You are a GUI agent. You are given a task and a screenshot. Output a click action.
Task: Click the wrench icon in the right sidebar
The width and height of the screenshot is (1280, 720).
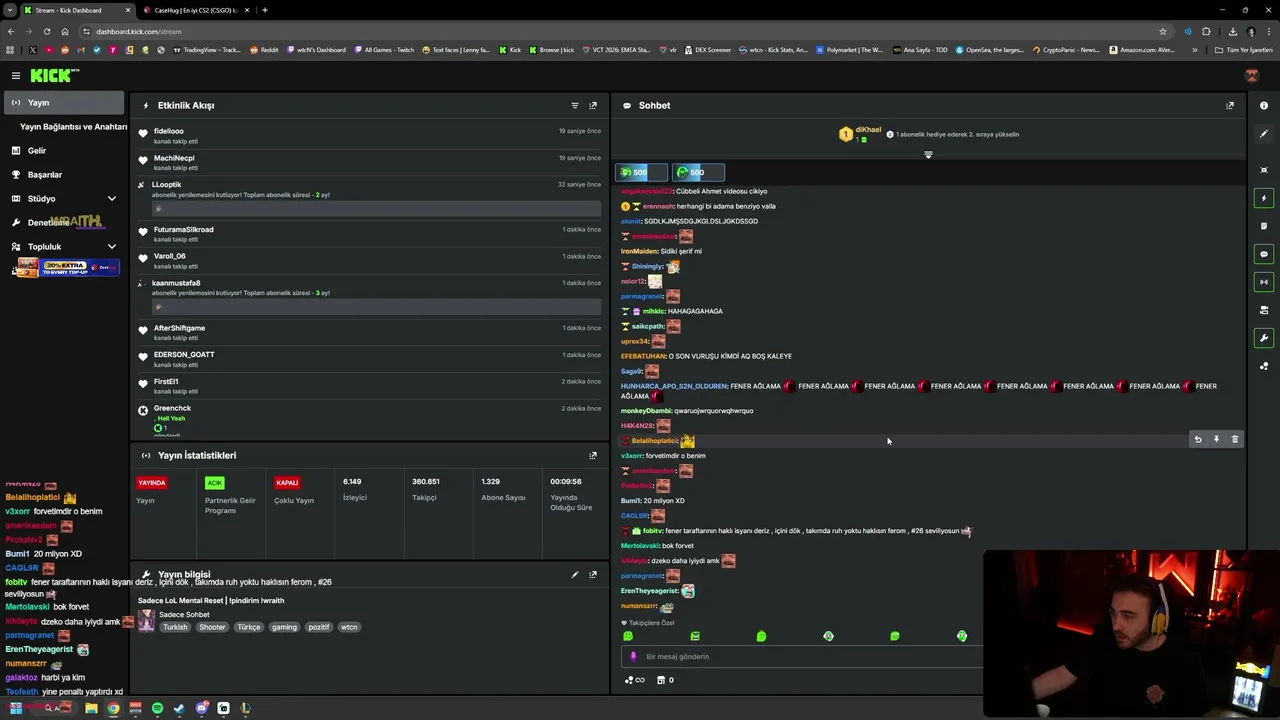[x=1264, y=338]
